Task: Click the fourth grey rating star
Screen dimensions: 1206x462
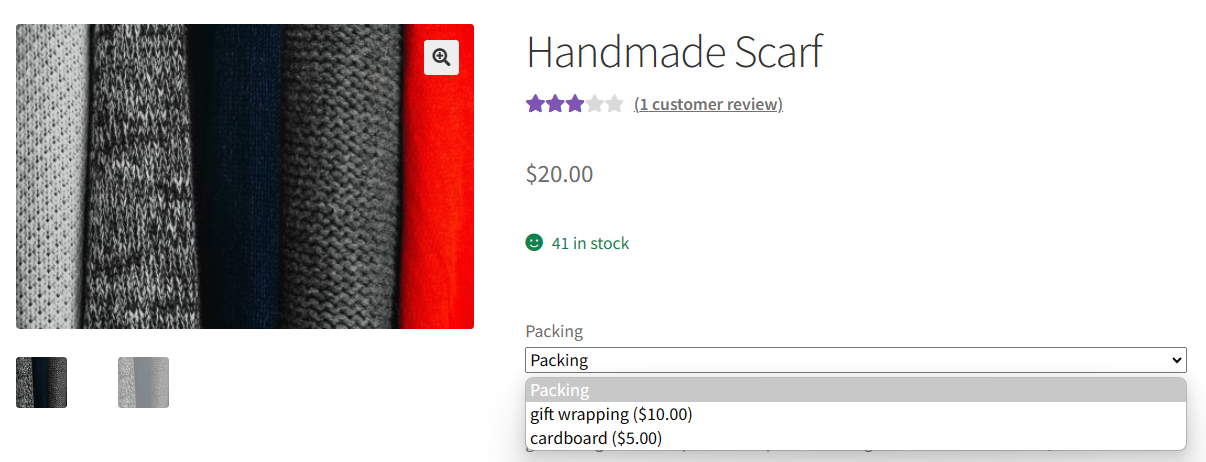Action: point(594,103)
